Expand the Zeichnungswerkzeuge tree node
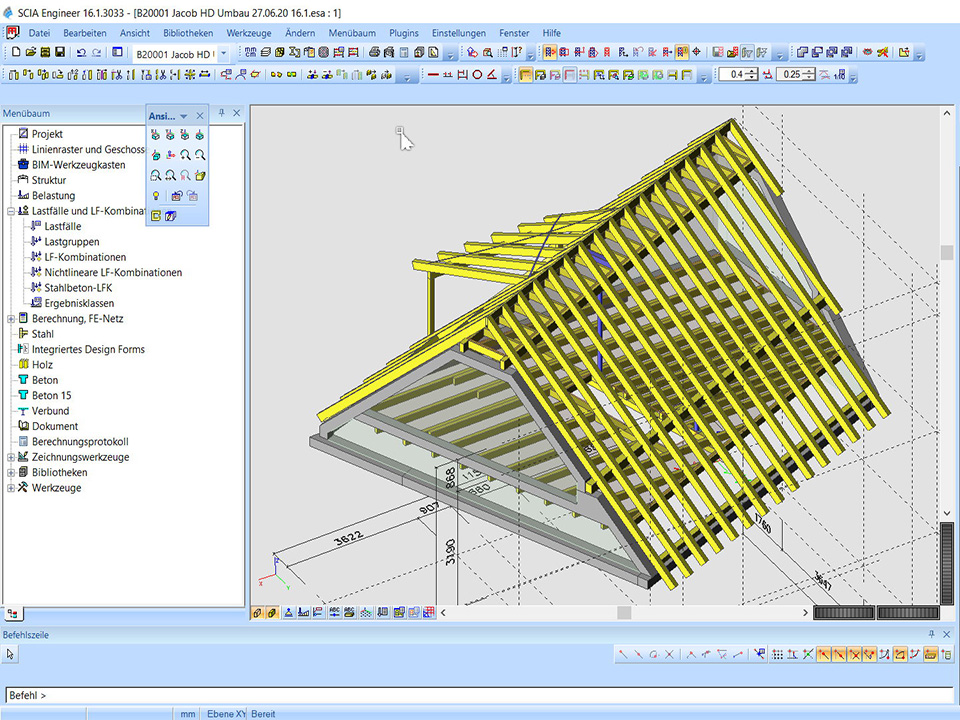Screen dimensions: 960x720 click(11, 457)
